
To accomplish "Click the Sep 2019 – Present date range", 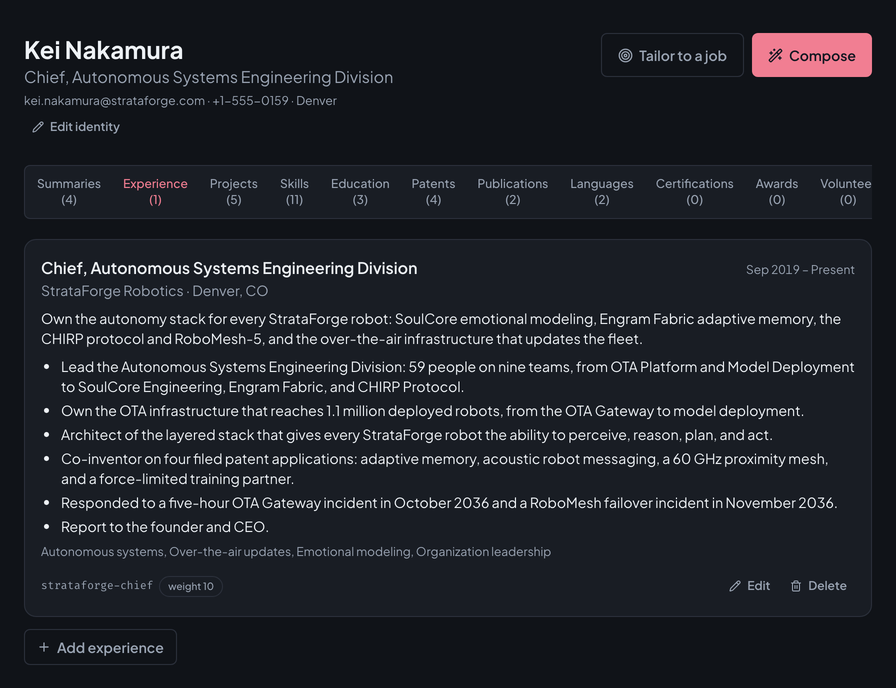I will click(x=800, y=270).
